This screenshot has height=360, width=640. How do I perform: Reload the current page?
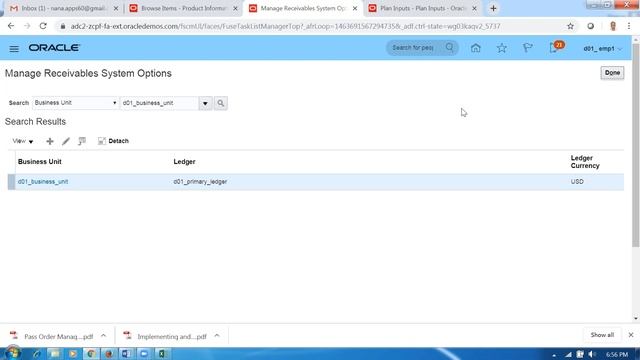coord(43,26)
